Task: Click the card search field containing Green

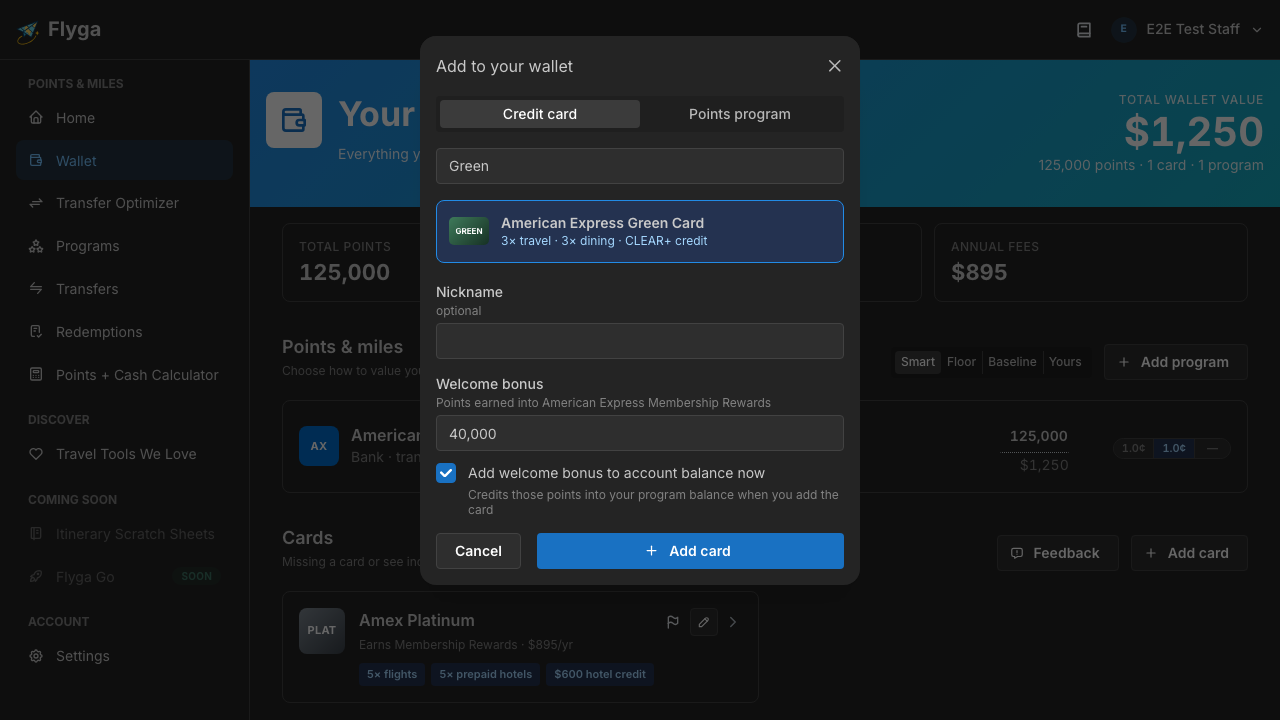Action: click(x=640, y=166)
